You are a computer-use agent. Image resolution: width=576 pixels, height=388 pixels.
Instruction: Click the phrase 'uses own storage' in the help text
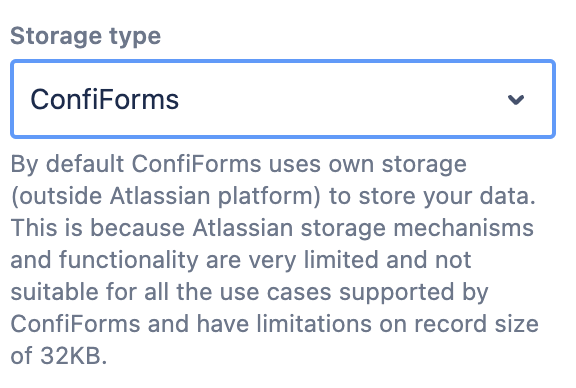coord(368,164)
